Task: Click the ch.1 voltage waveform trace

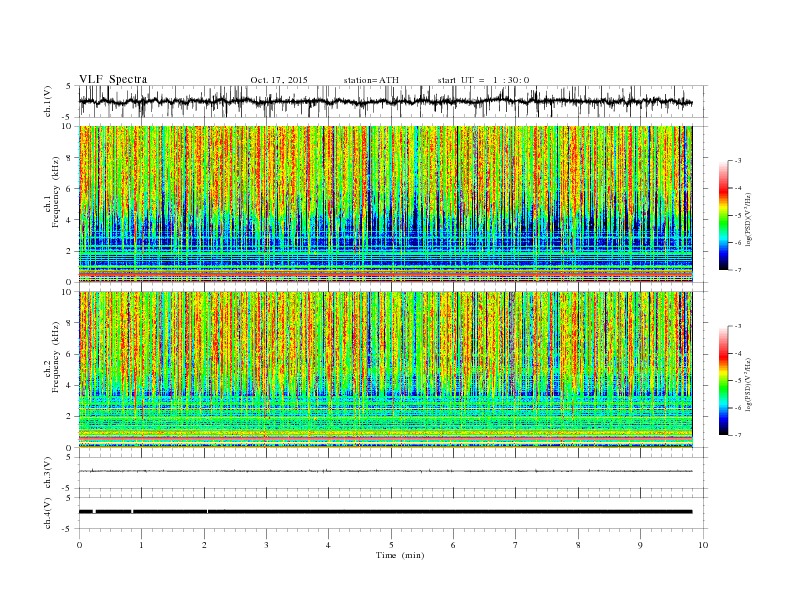Action: [x=385, y=101]
